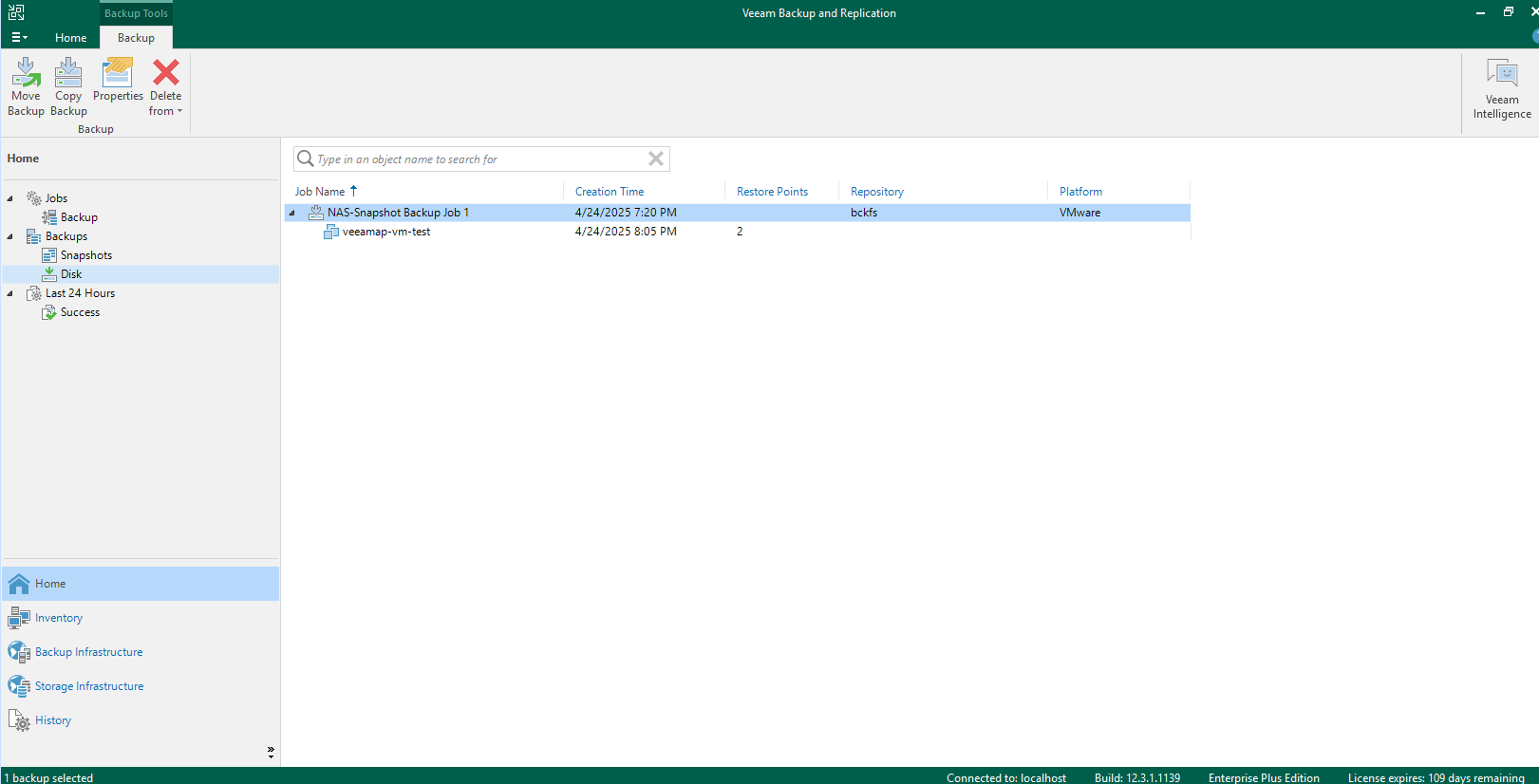Click the Backup Infrastructure view icon
1539x784 pixels.
tap(19, 652)
